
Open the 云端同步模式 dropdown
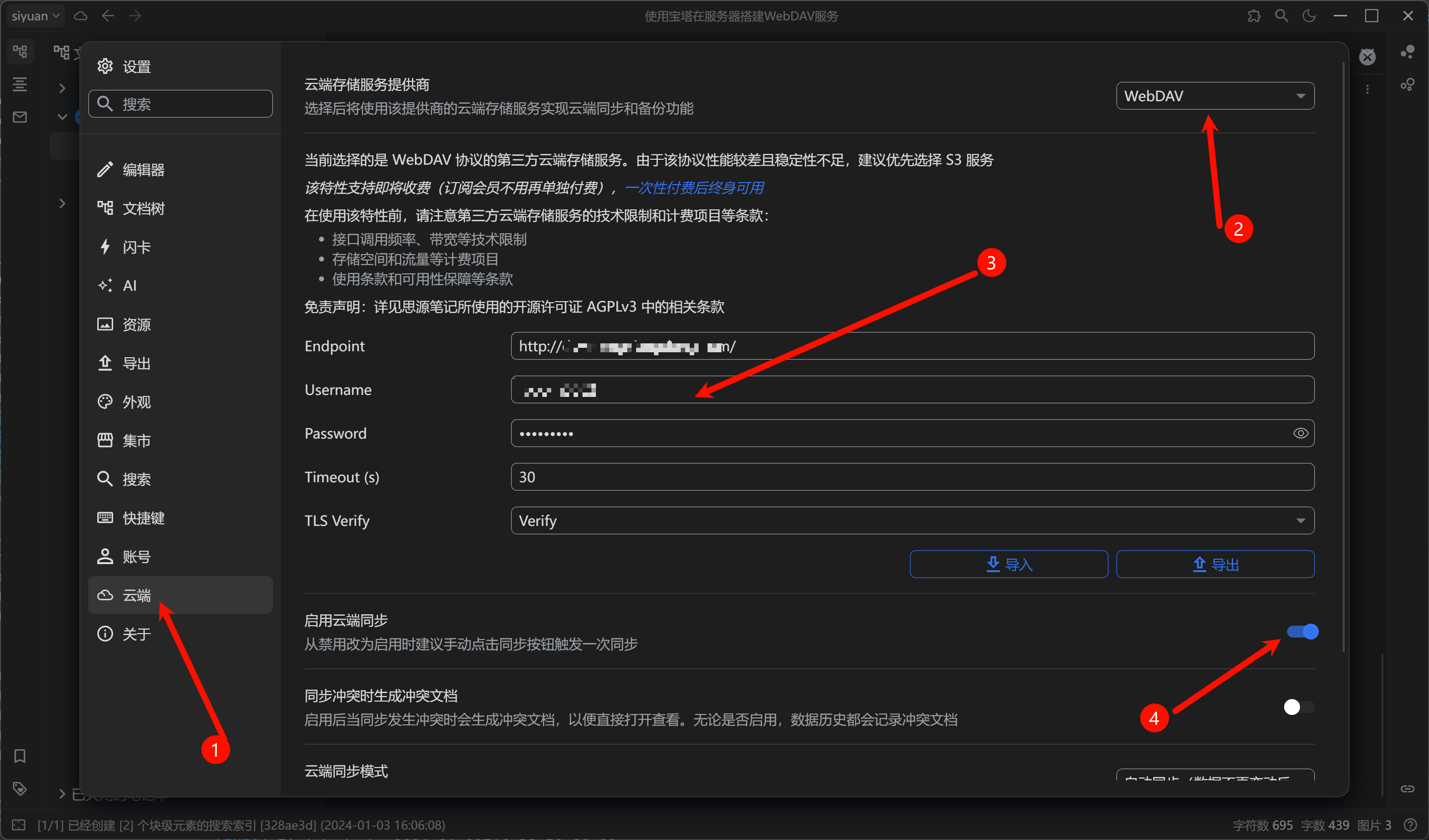coord(1215,775)
